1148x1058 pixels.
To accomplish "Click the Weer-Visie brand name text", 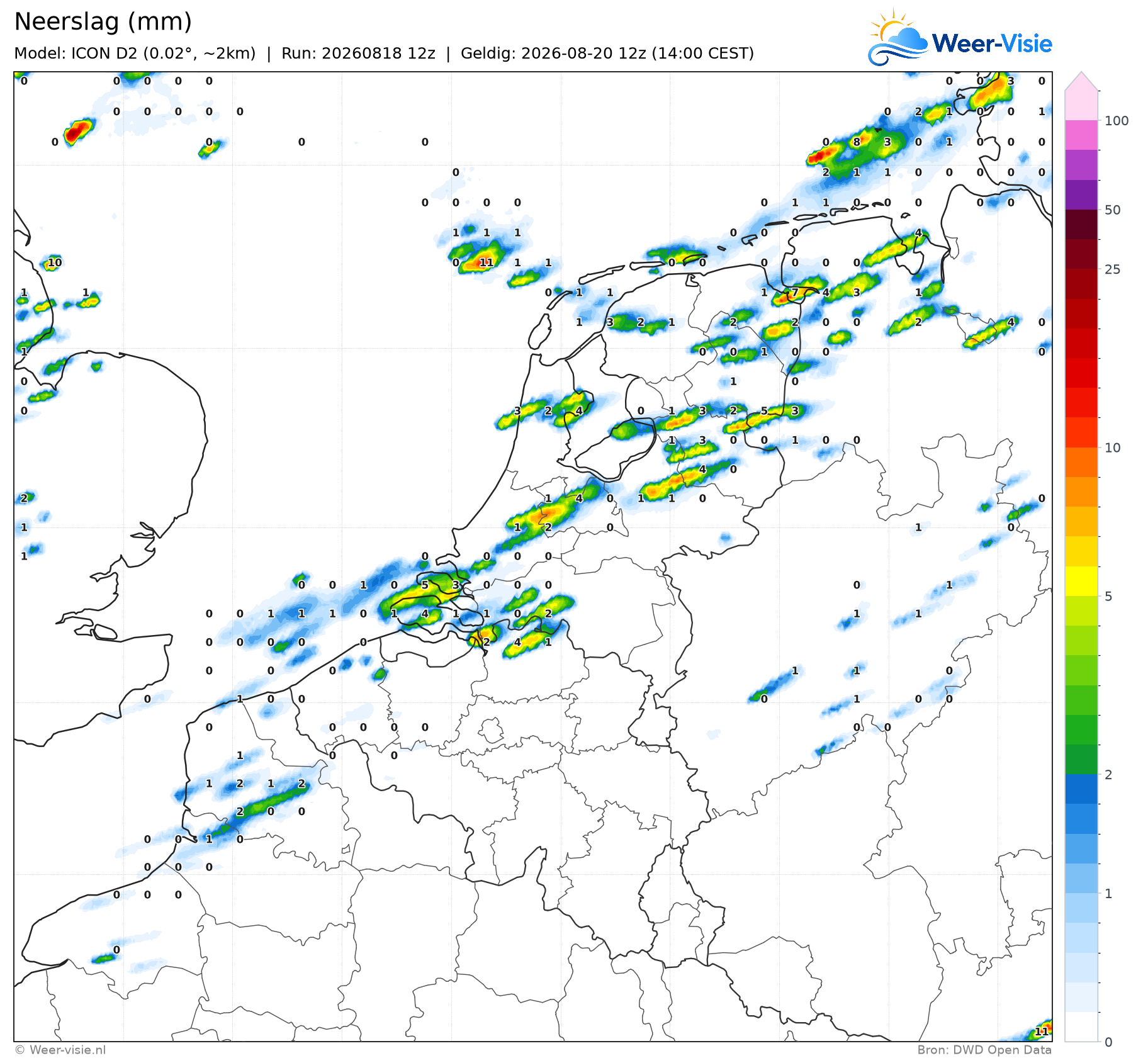I will [x=992, y=43].
